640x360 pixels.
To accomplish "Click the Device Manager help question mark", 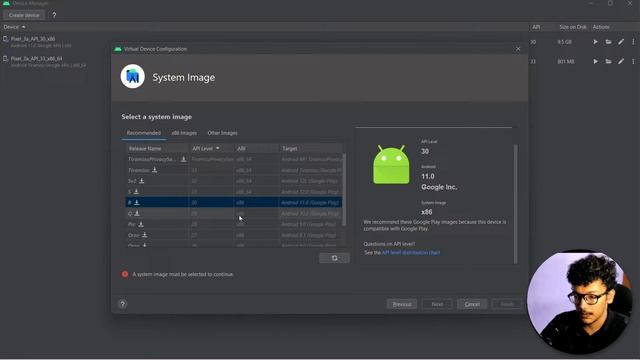I will [54, 15].
